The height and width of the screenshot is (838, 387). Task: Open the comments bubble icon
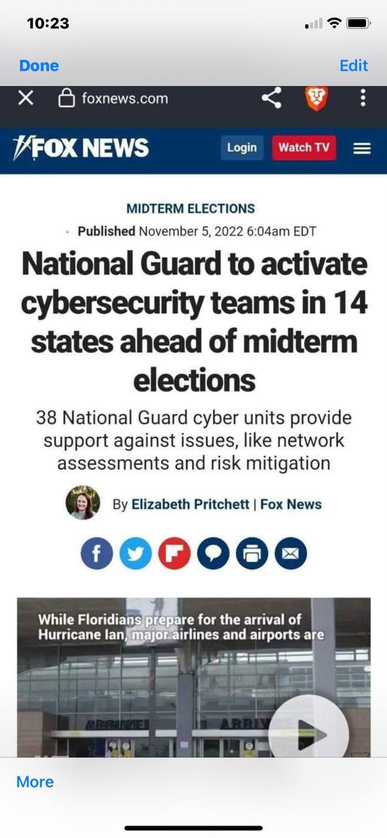tap(213, 553)
